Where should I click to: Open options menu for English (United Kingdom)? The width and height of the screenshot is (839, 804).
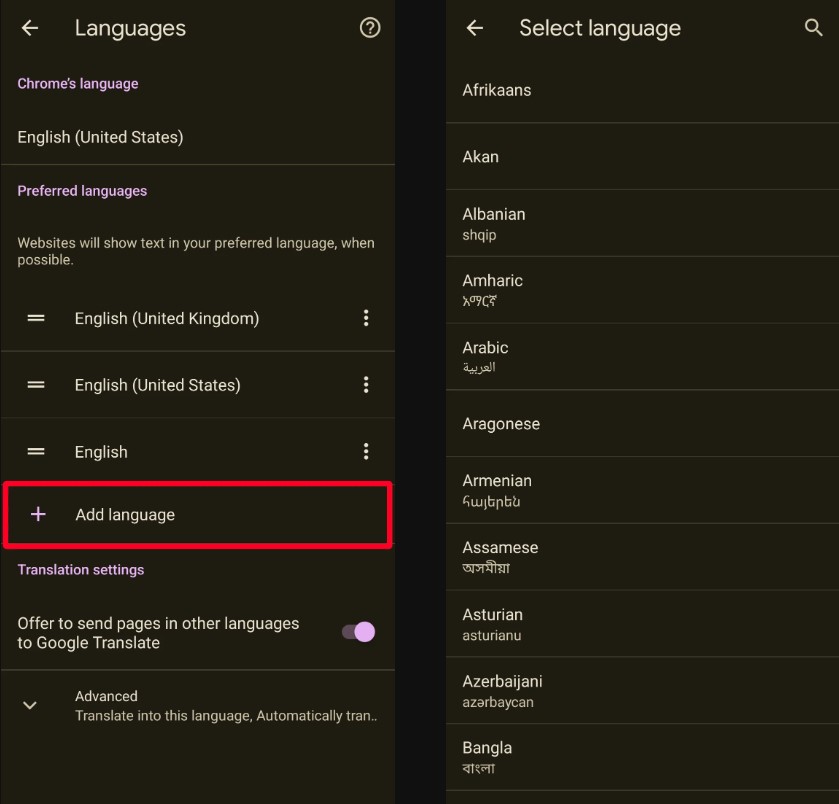366,318
